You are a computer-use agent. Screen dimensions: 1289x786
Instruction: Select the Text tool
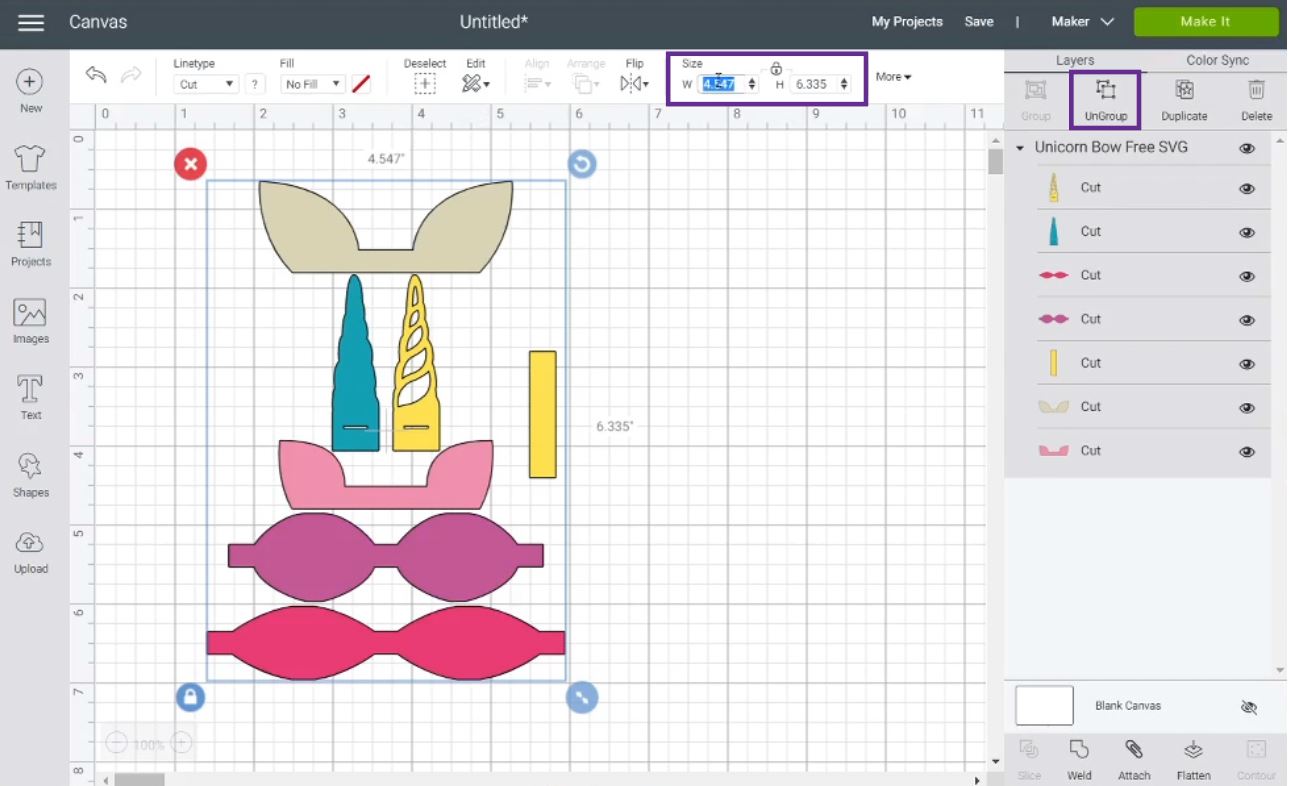pyautogui.click(x=31, y=398)
